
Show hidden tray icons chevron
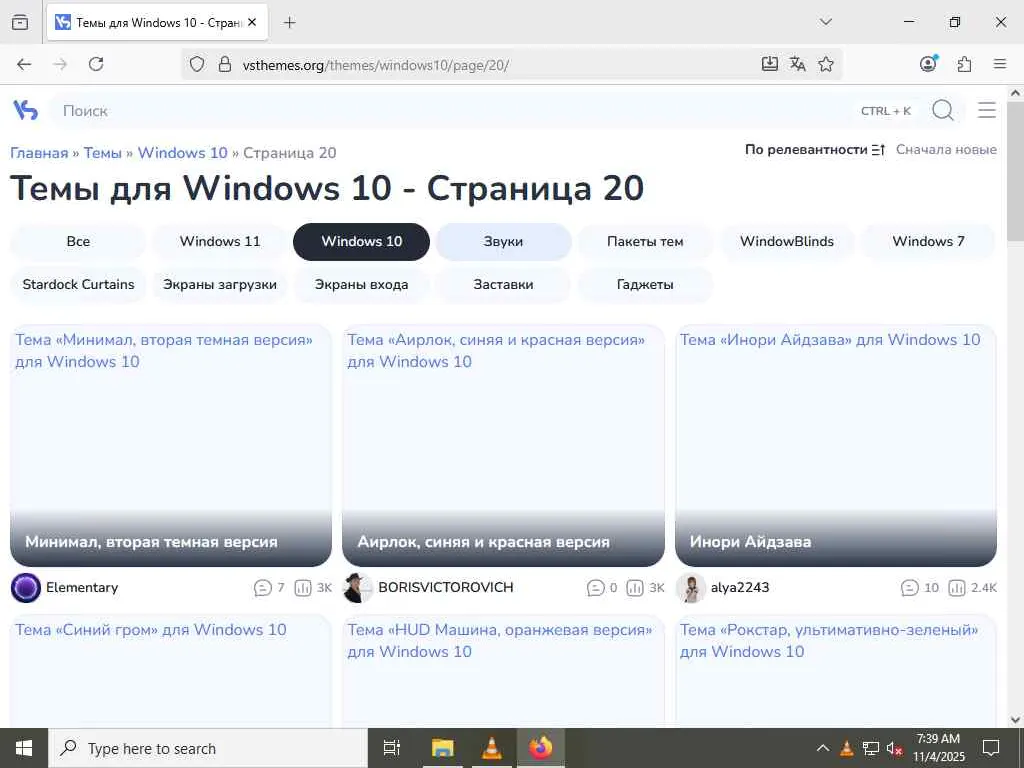[823, 748]
